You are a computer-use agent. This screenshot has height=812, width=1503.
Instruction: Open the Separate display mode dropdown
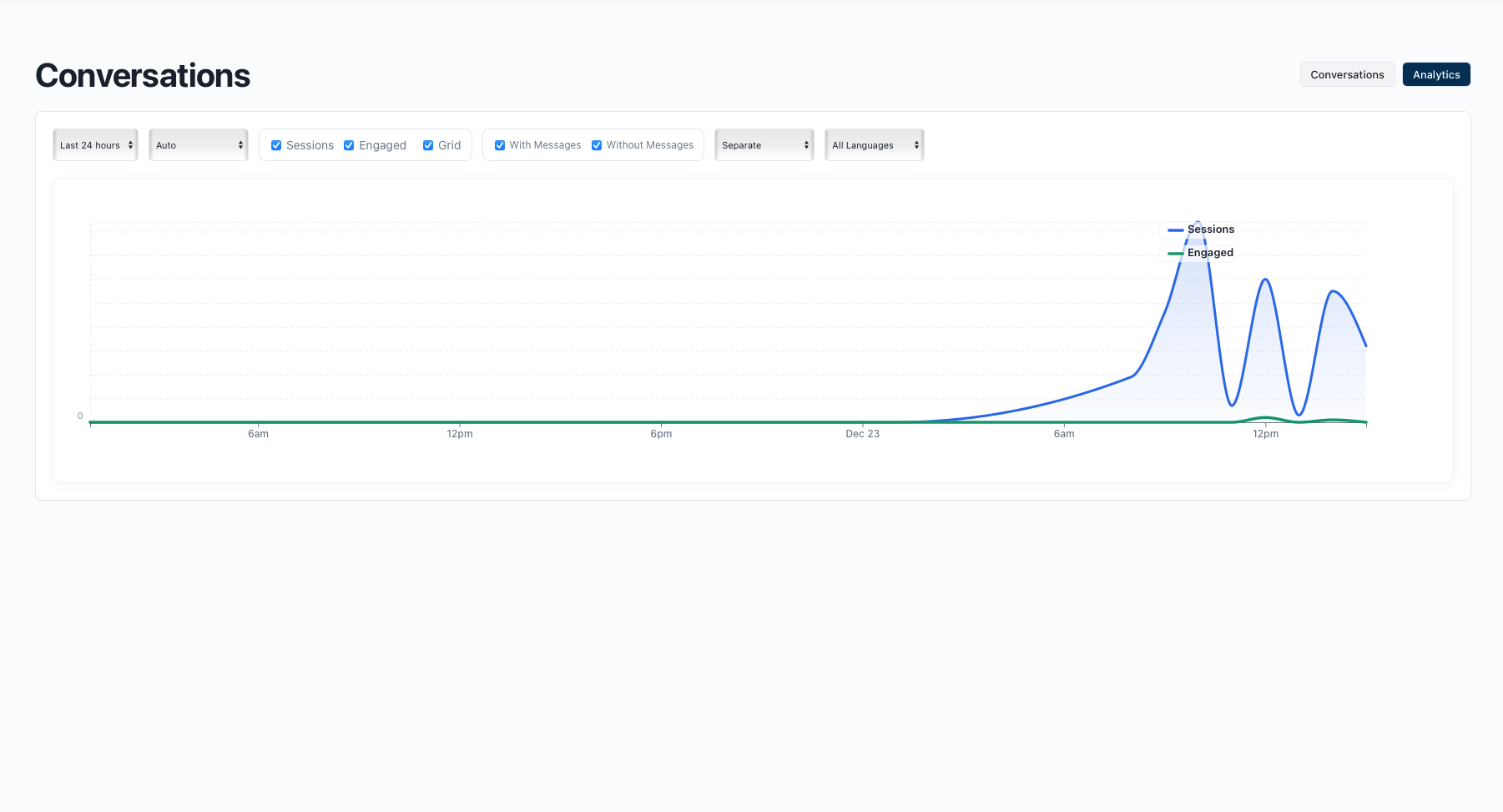(764, 144)
